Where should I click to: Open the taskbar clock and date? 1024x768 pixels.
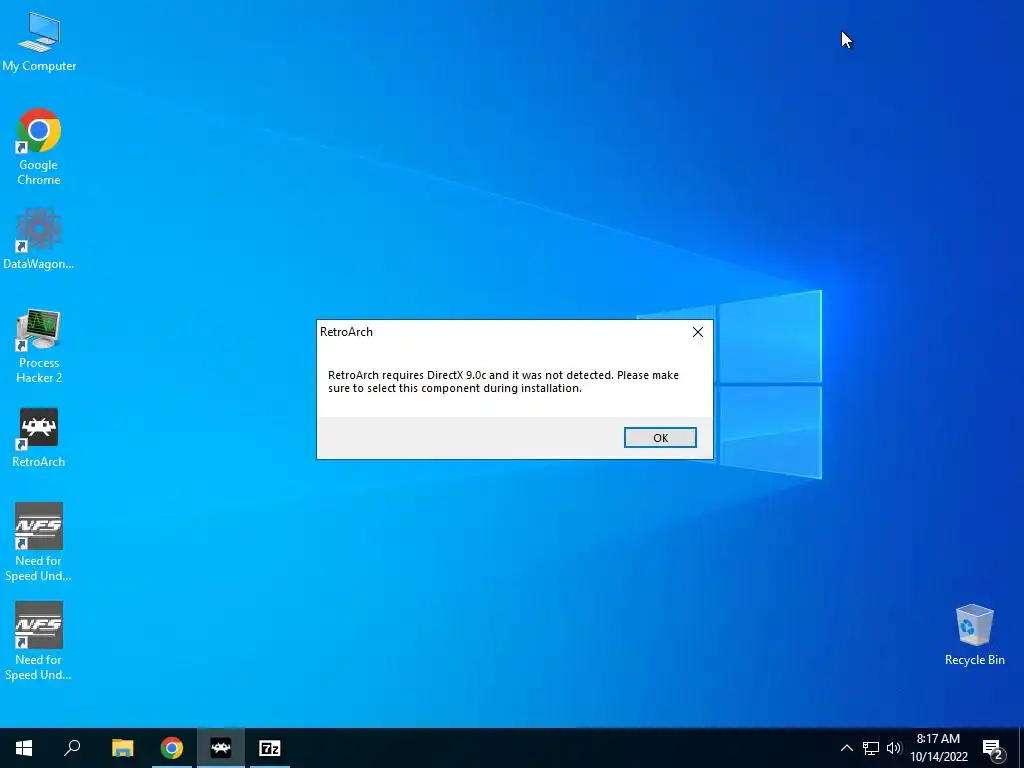click(938, 748)
